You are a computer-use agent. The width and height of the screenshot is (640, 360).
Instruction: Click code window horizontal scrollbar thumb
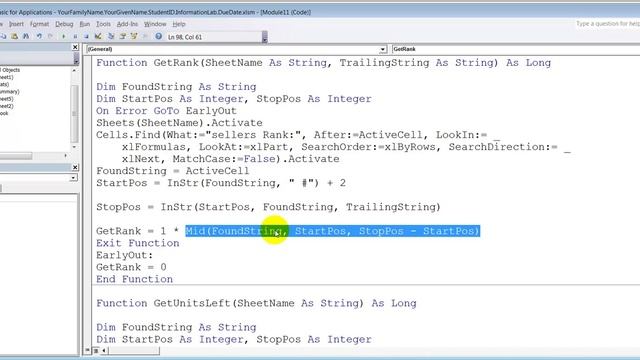pos(134,350)
